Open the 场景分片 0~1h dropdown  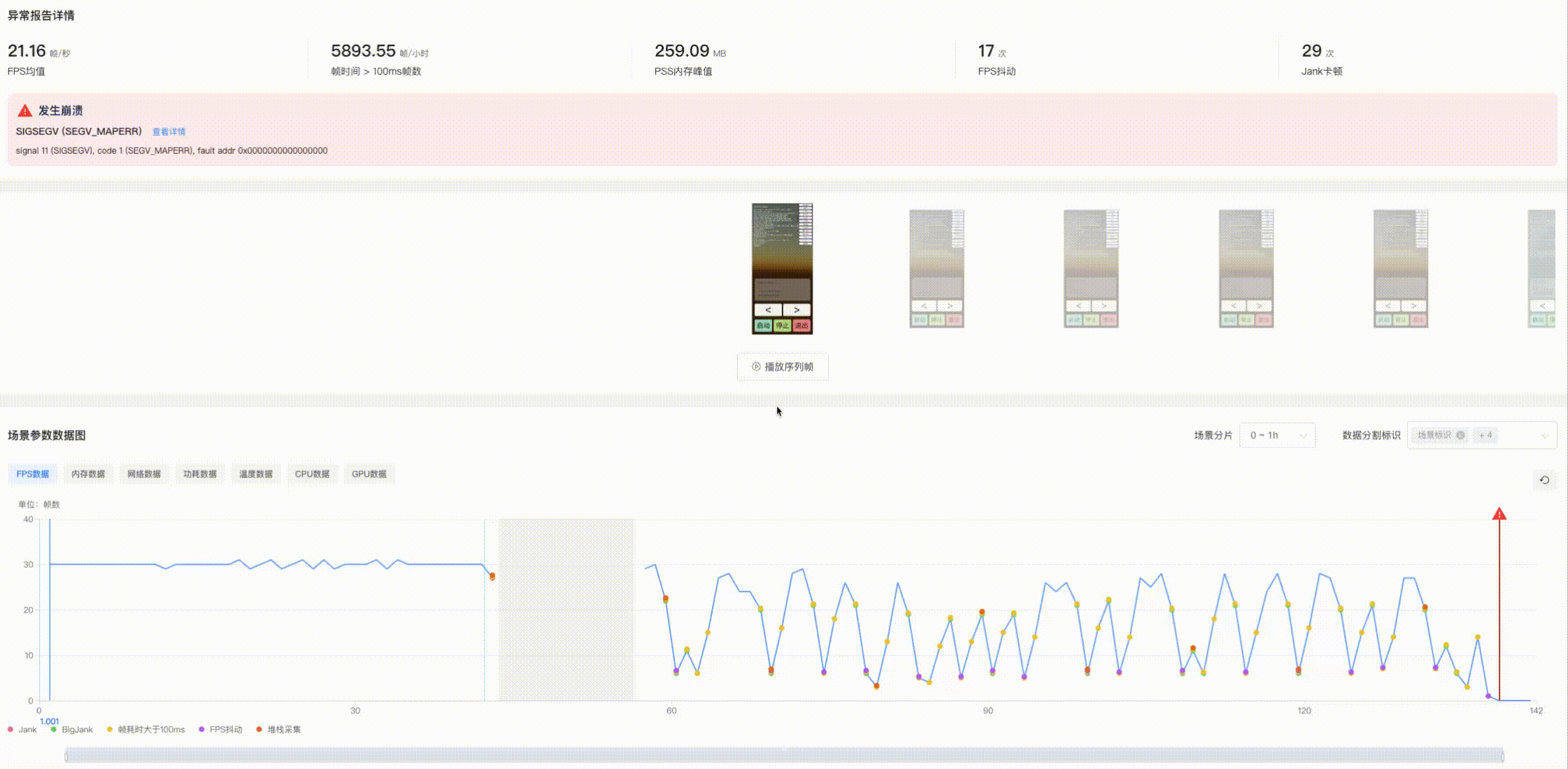[1277, 436]
